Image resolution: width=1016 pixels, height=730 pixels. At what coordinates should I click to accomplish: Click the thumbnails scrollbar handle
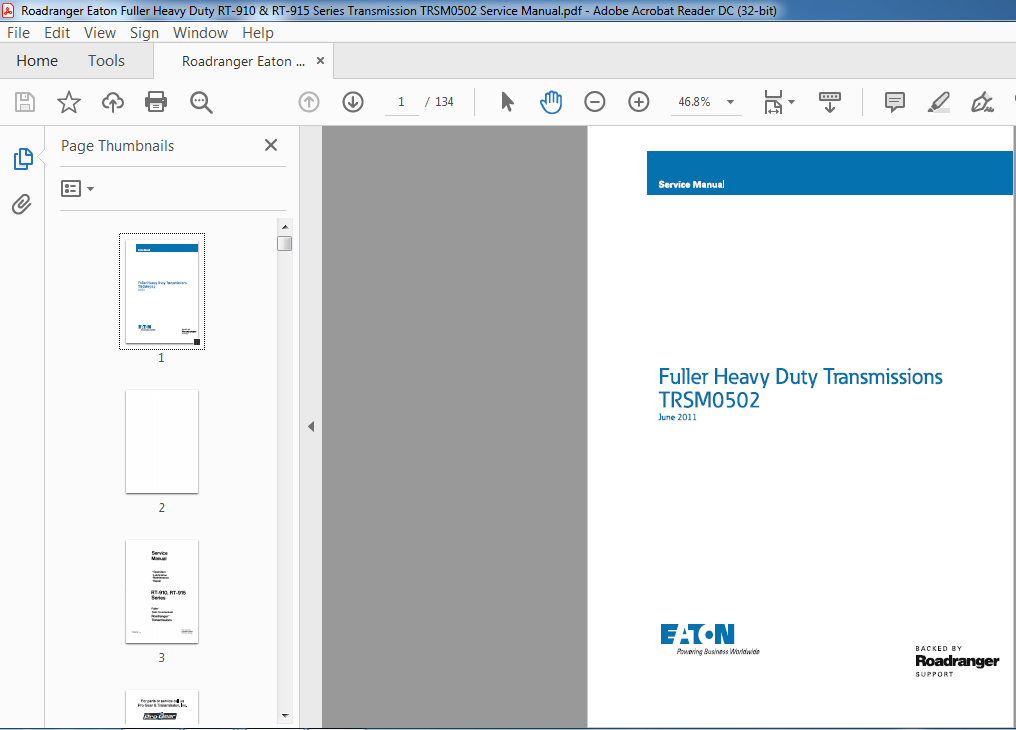[284, 244]
